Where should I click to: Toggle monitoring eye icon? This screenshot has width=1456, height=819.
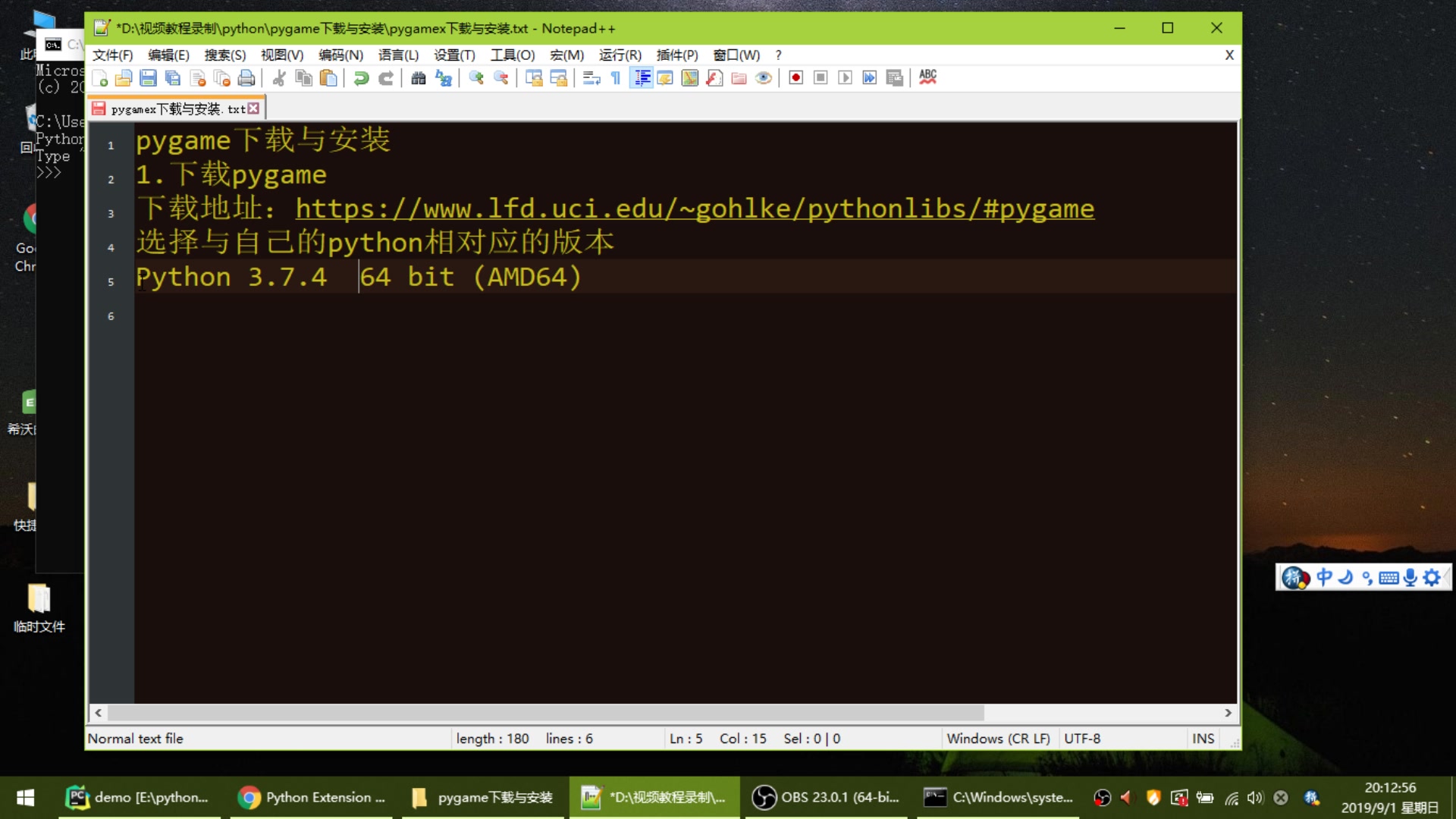tap(764, 78)
